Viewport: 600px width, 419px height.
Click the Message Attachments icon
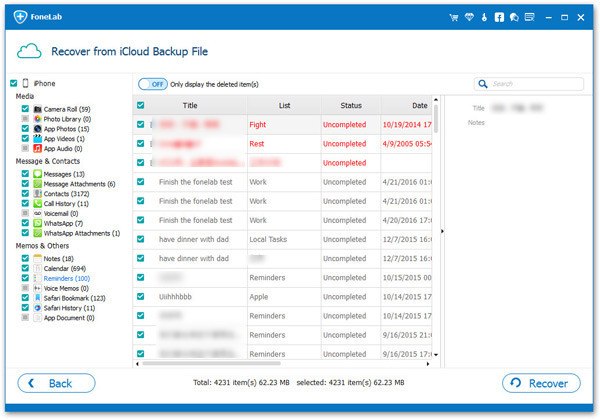tap(38, 184)
